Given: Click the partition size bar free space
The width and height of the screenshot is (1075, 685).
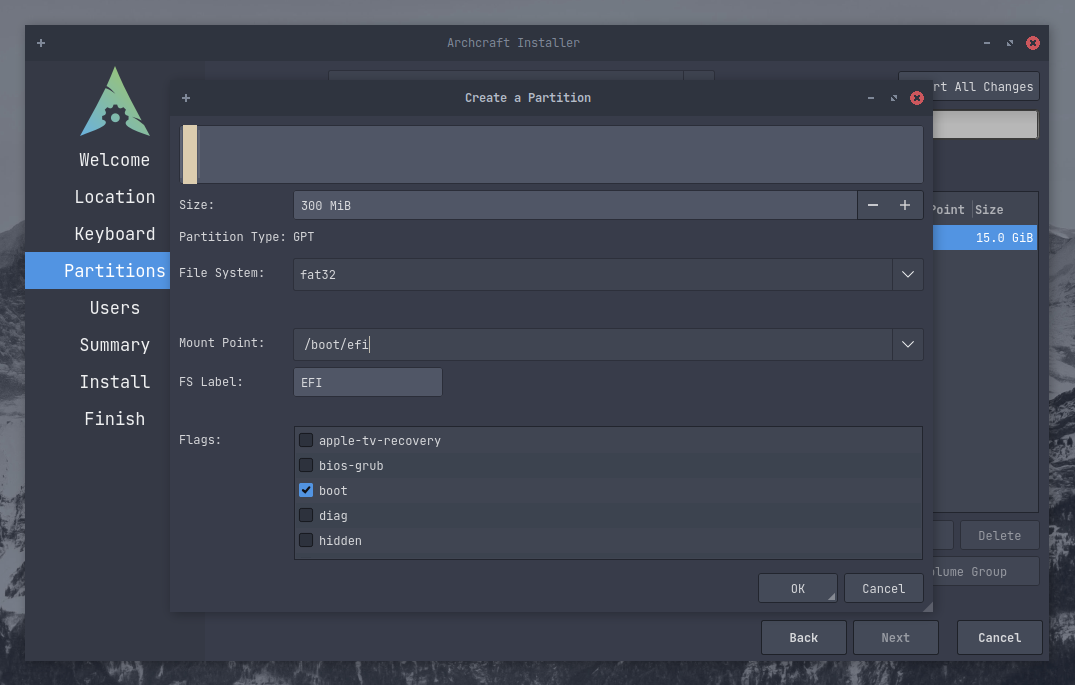Looking at the screenshot, I should 559,154.
